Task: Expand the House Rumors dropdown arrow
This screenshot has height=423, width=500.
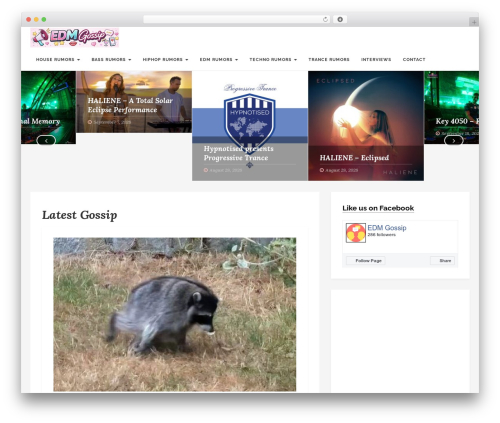Action: (x=79, y=60)
